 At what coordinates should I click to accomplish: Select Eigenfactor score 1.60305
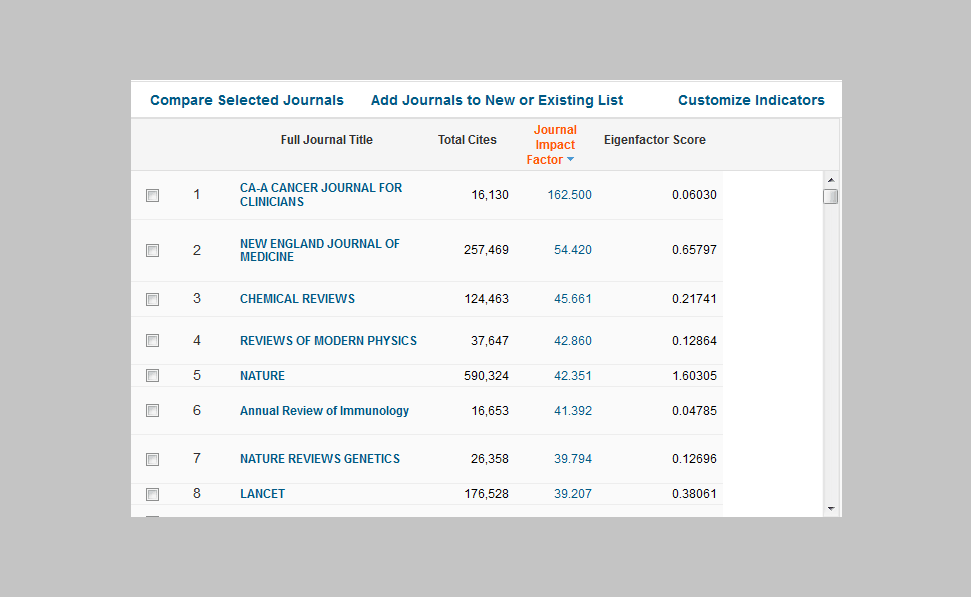tap(694, 376)
